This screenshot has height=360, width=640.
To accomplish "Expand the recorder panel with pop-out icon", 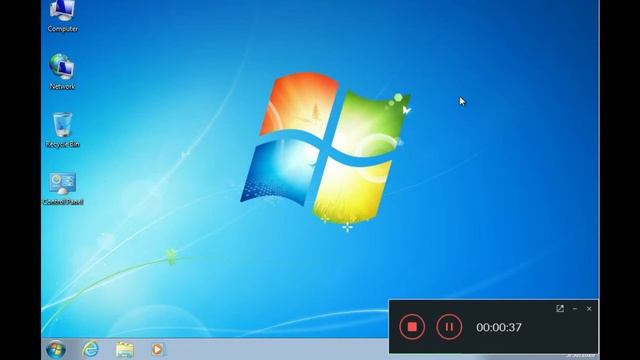I will (560, 309).
